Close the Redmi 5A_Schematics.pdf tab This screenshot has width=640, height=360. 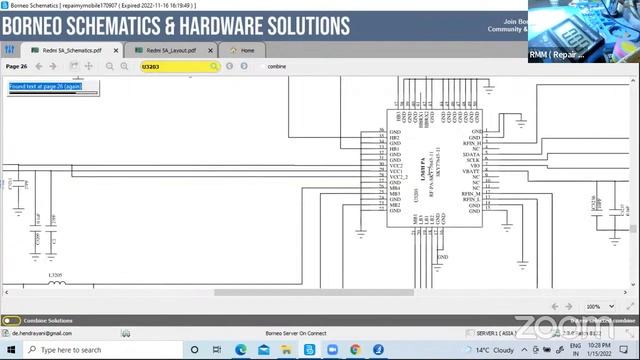pos(116,50)
